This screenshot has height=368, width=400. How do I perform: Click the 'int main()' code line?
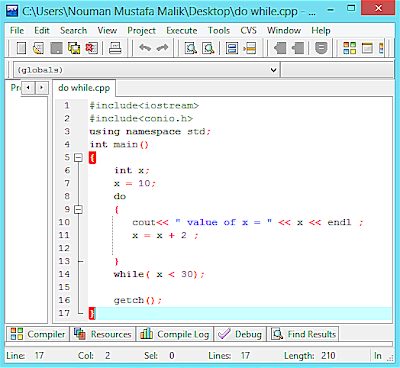119,145
